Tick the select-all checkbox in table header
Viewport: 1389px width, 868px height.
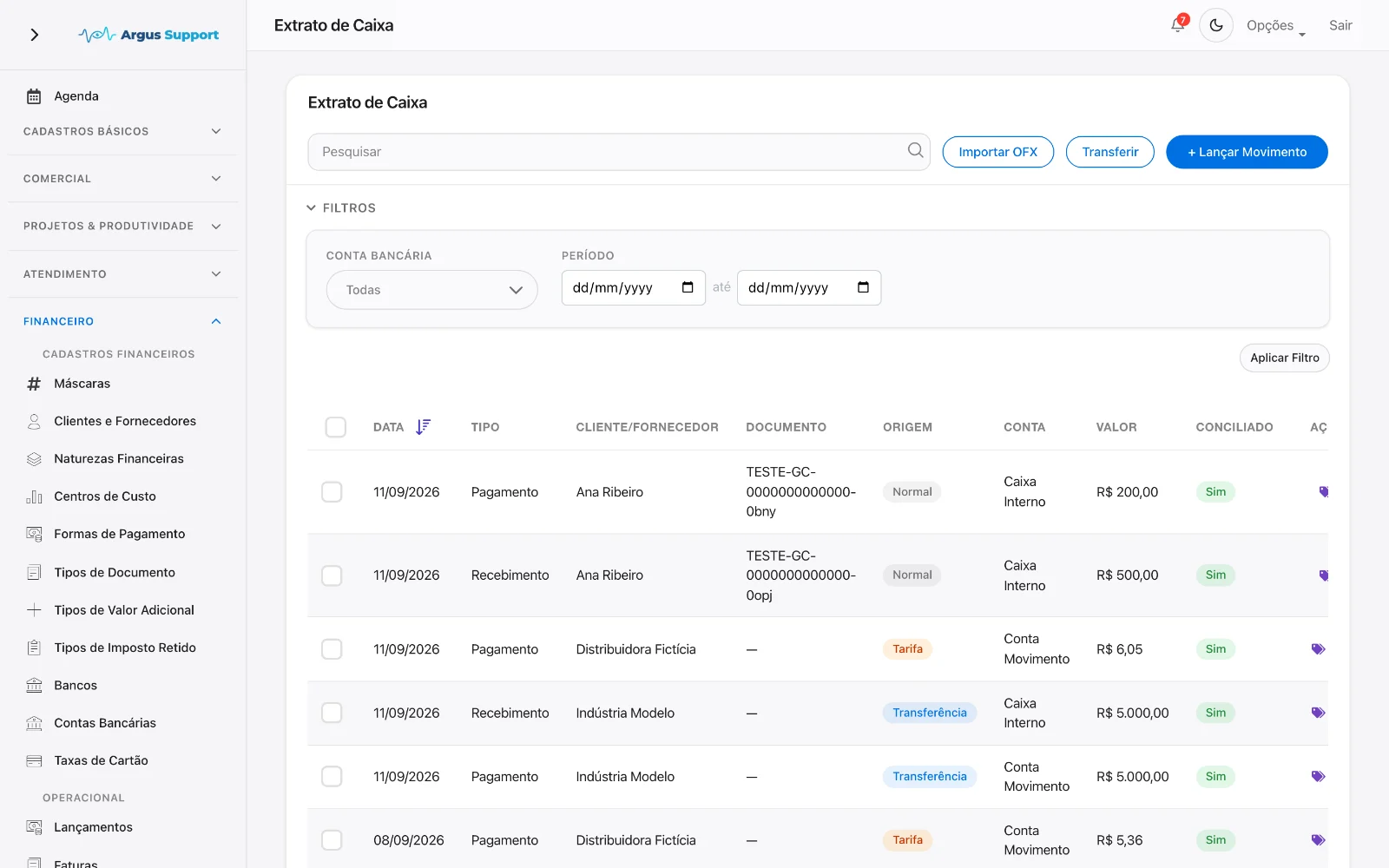pyautogui.click(x=335, y=427)
